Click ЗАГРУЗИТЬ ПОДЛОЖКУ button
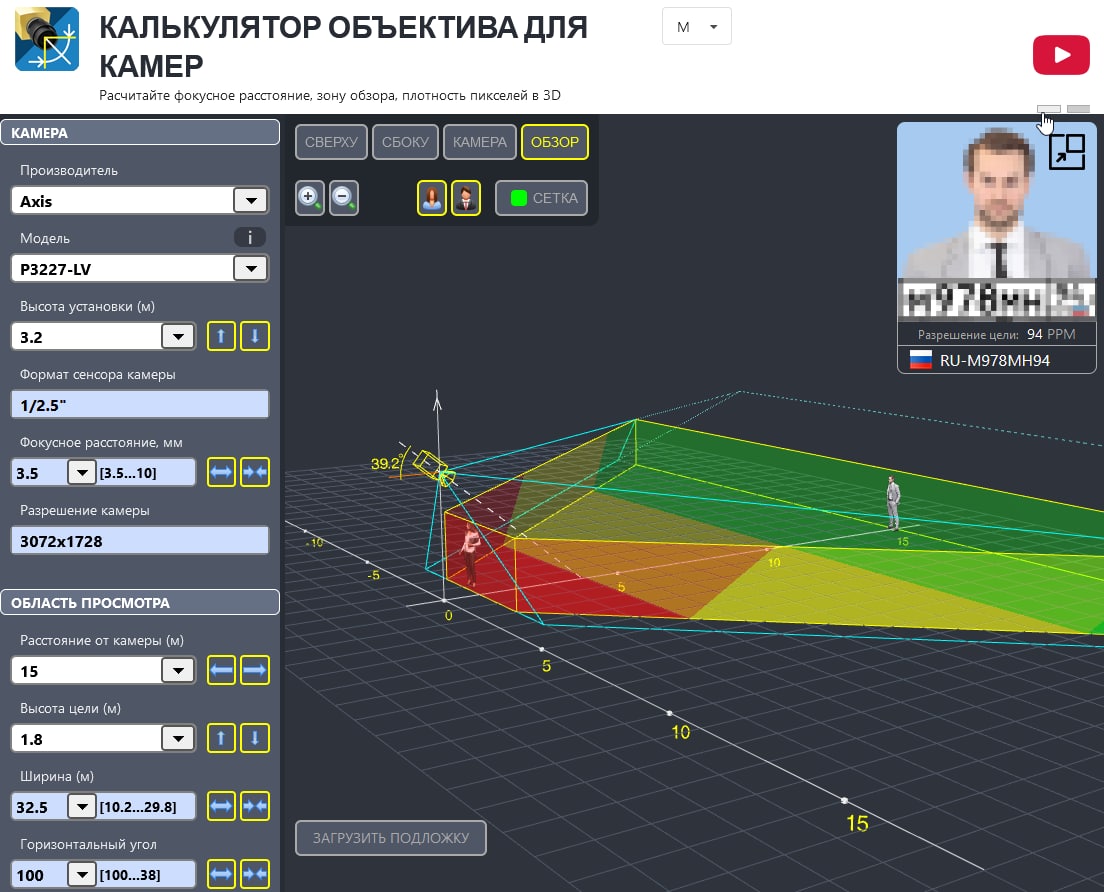The height and width of the screenshot is (892, 1104). (x=391, y=838)
